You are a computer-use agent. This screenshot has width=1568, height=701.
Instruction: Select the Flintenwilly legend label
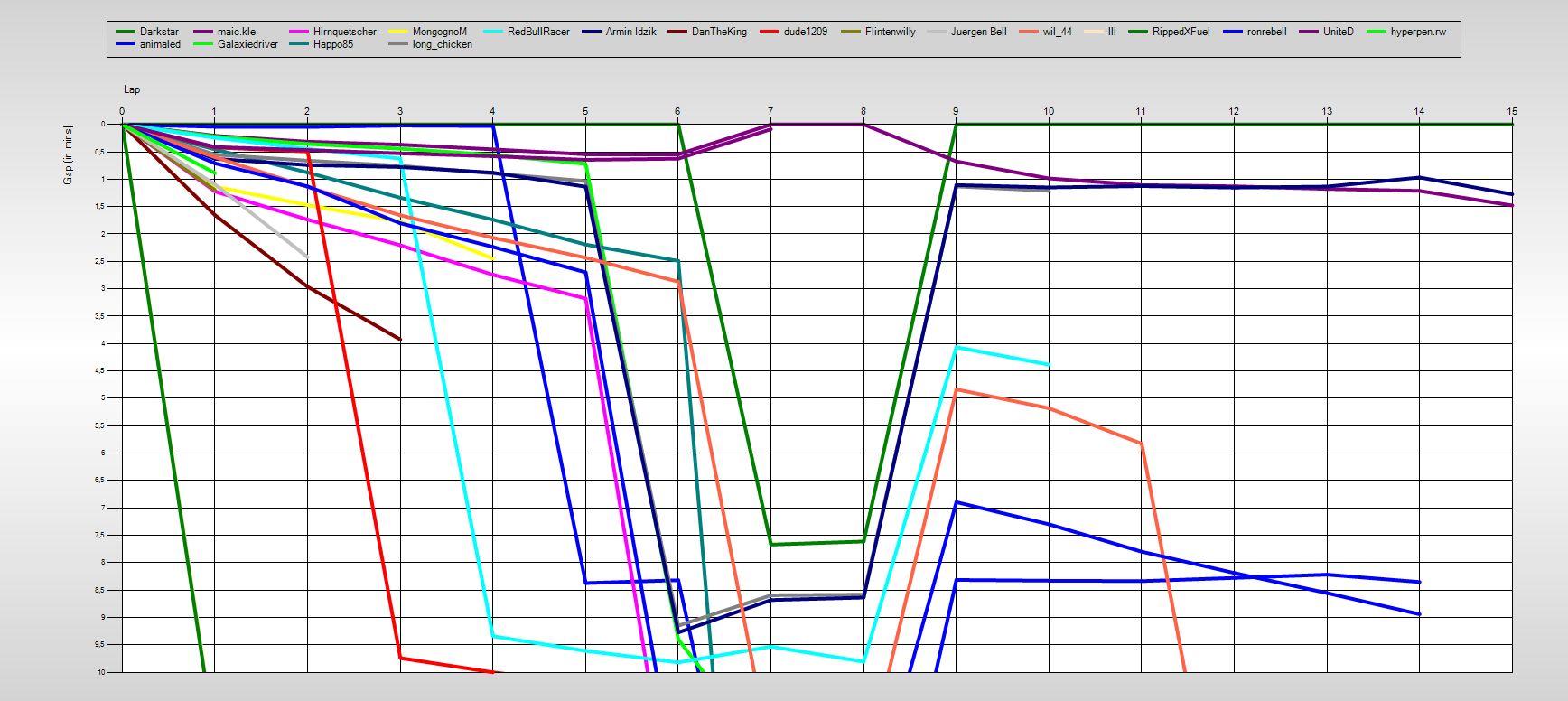click(x=891, y=32)
